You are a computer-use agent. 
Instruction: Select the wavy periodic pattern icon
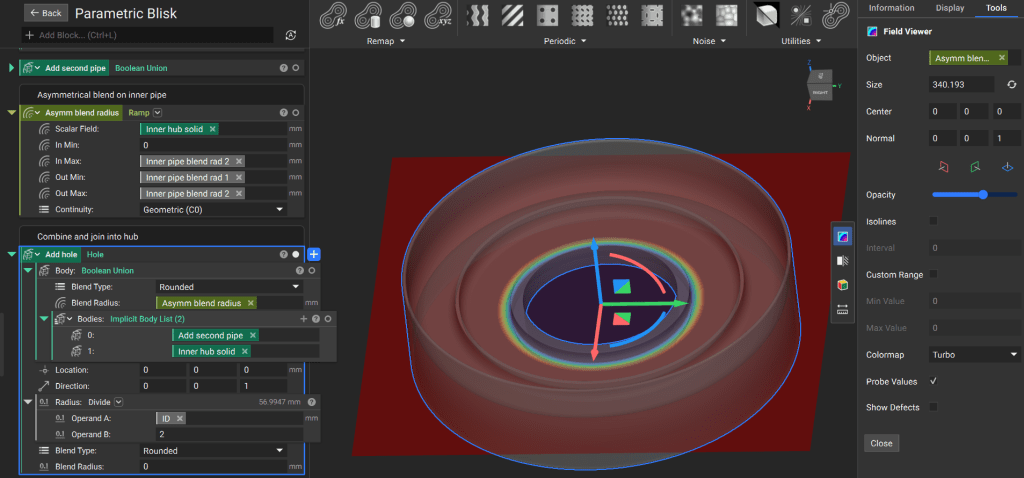tap(479, 16)
